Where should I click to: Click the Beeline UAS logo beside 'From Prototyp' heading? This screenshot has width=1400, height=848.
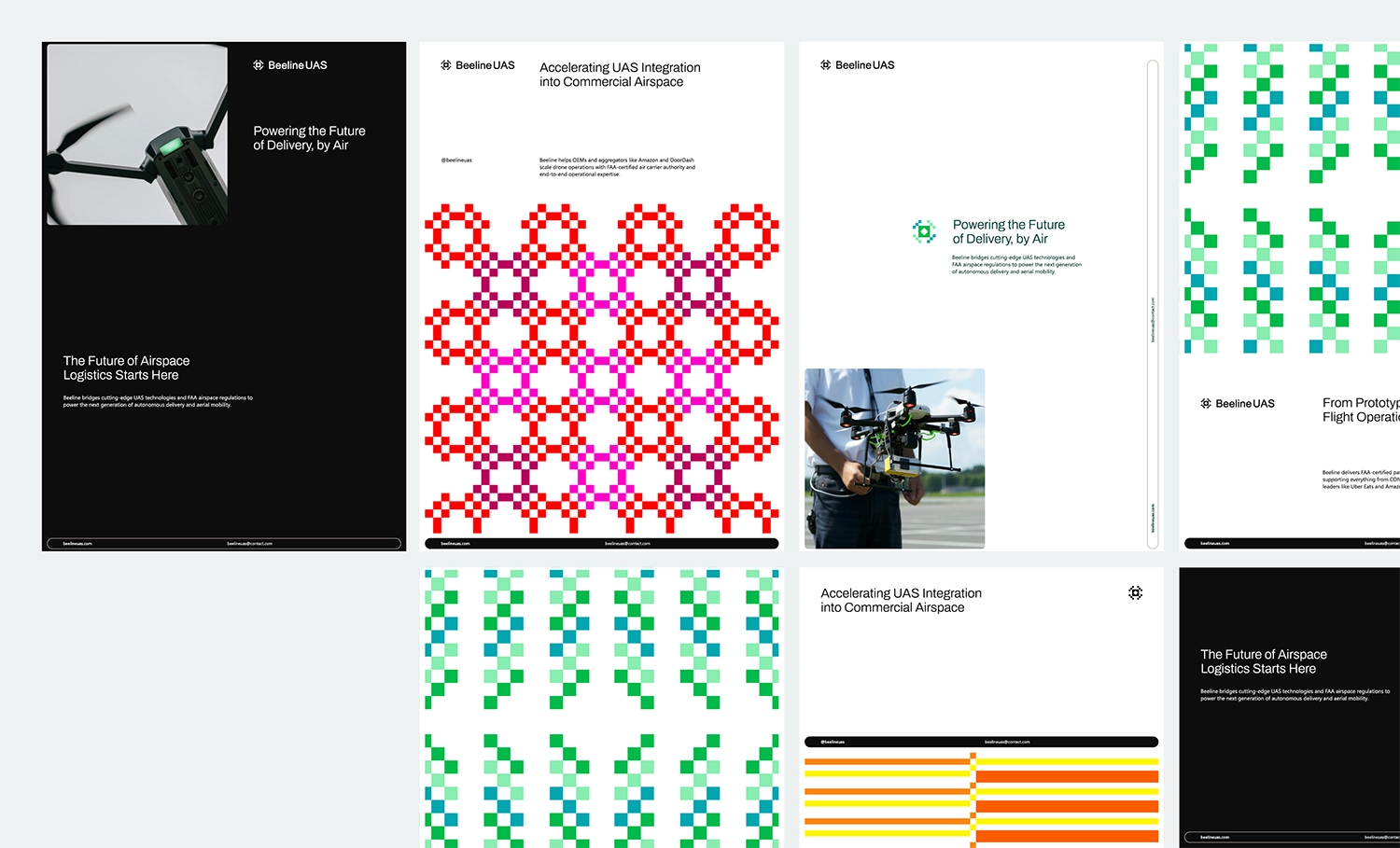(1238, 404)
